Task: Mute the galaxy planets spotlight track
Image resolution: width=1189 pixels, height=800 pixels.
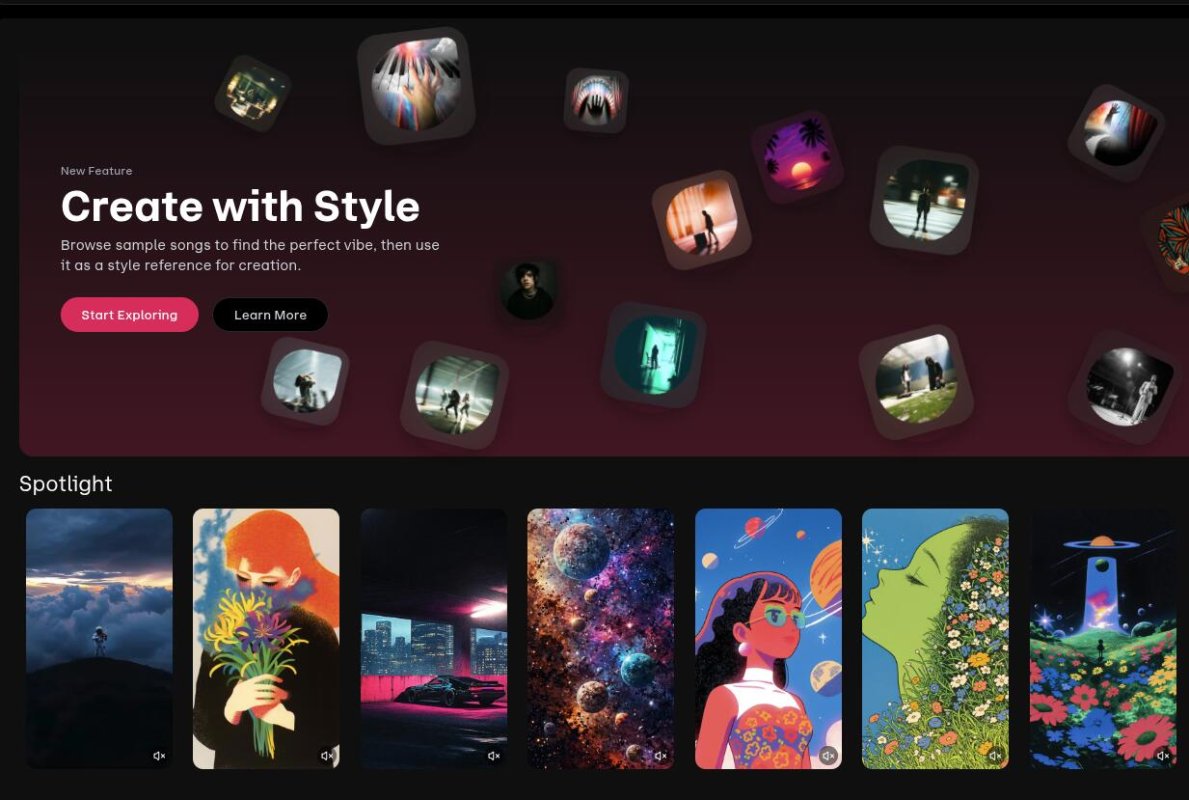Action: click(660, 755)
